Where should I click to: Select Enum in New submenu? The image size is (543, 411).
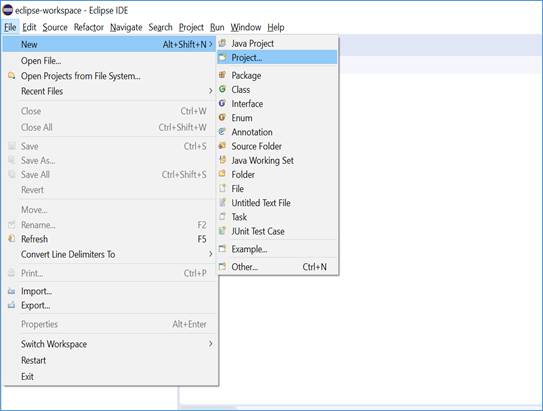277,118
